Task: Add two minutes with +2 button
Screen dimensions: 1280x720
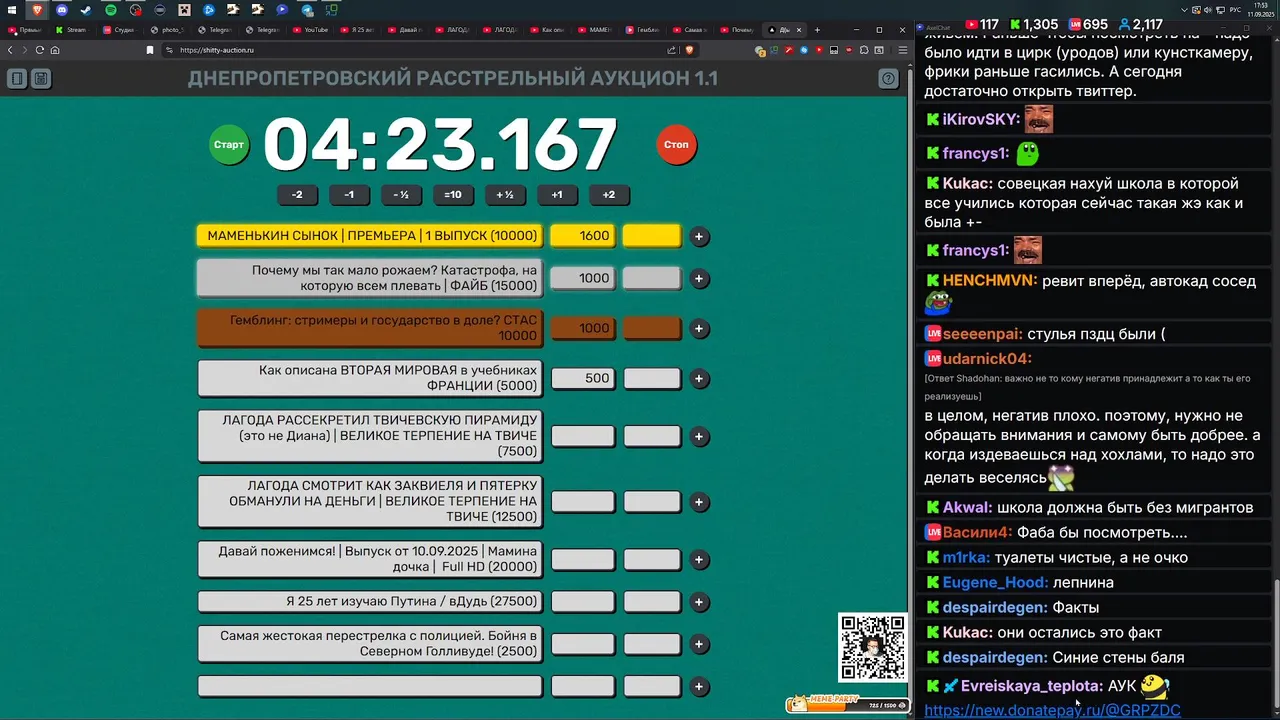Action: [x=609, y=195]
